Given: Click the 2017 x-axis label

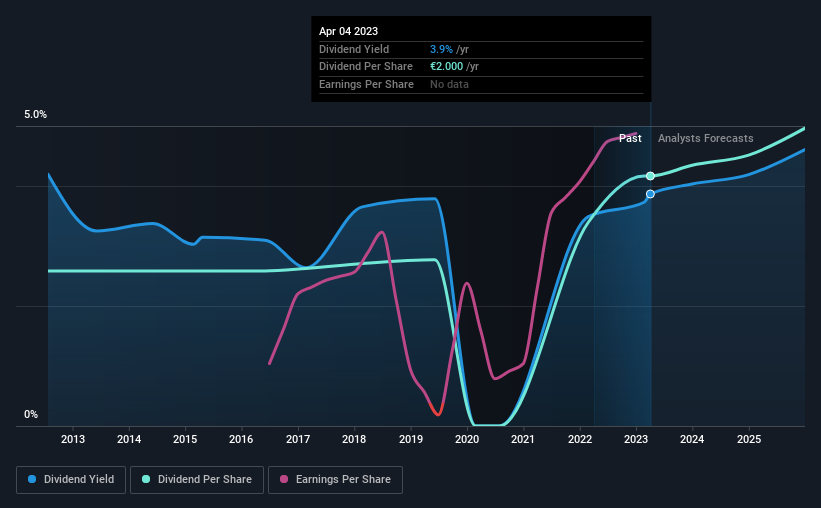Looking at the screenshot, I should [x=298, y=439].
